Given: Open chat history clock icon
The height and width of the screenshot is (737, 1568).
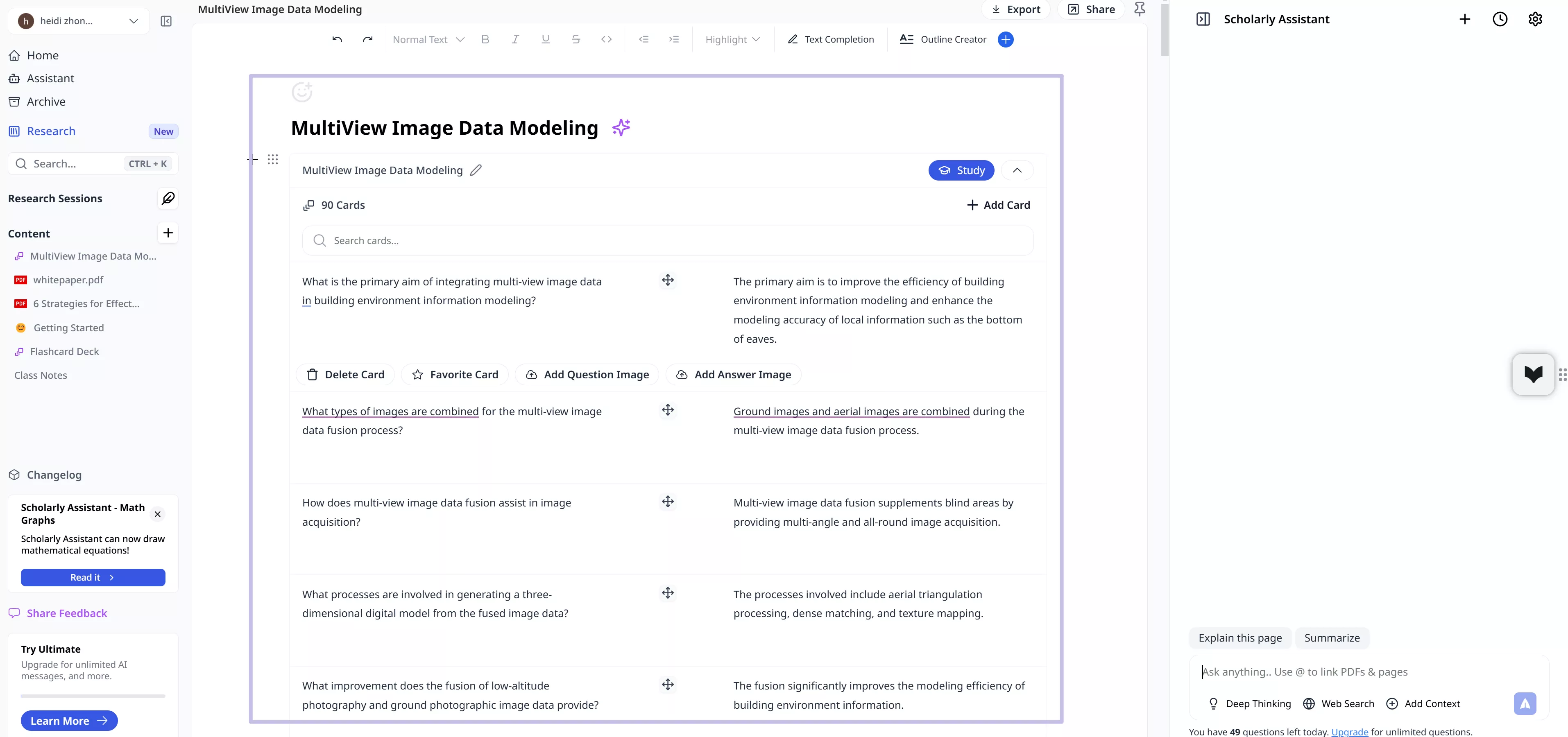Looking at the screenshot, I should click(x=1500, y=20).
